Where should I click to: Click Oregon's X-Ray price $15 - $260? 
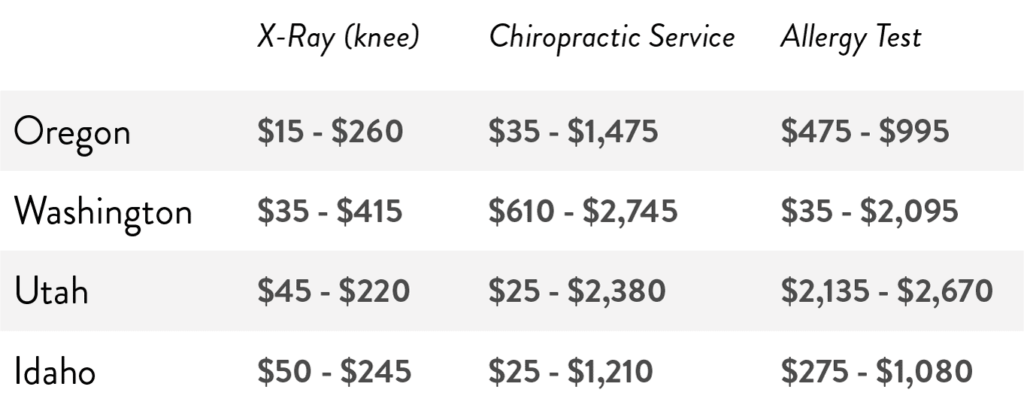coord(330,131)
